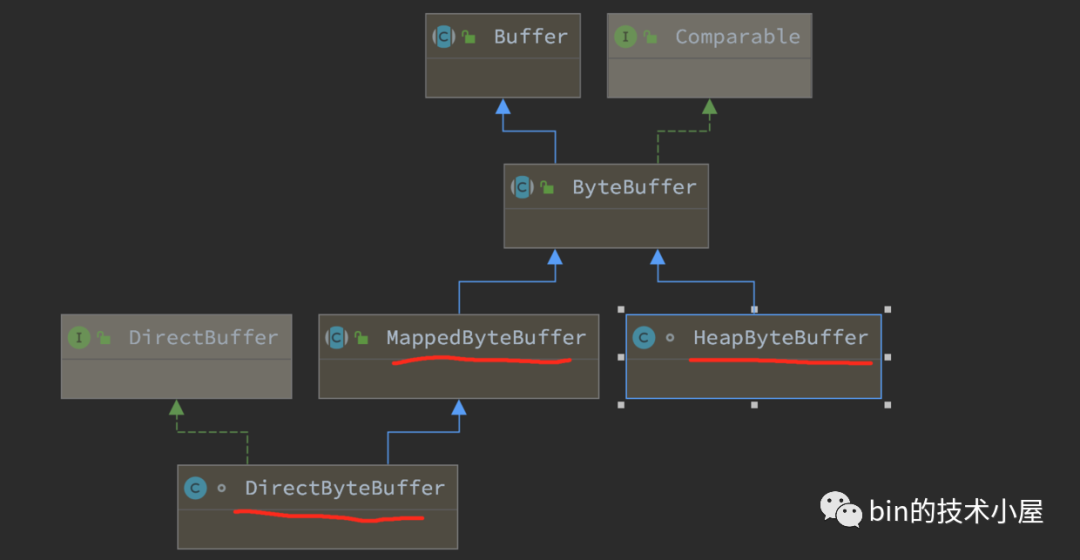Viewport: 1080px width, 560px height.
Task: Click public lock icon next to MappedByteBuffer
Action: coord(362,338)
